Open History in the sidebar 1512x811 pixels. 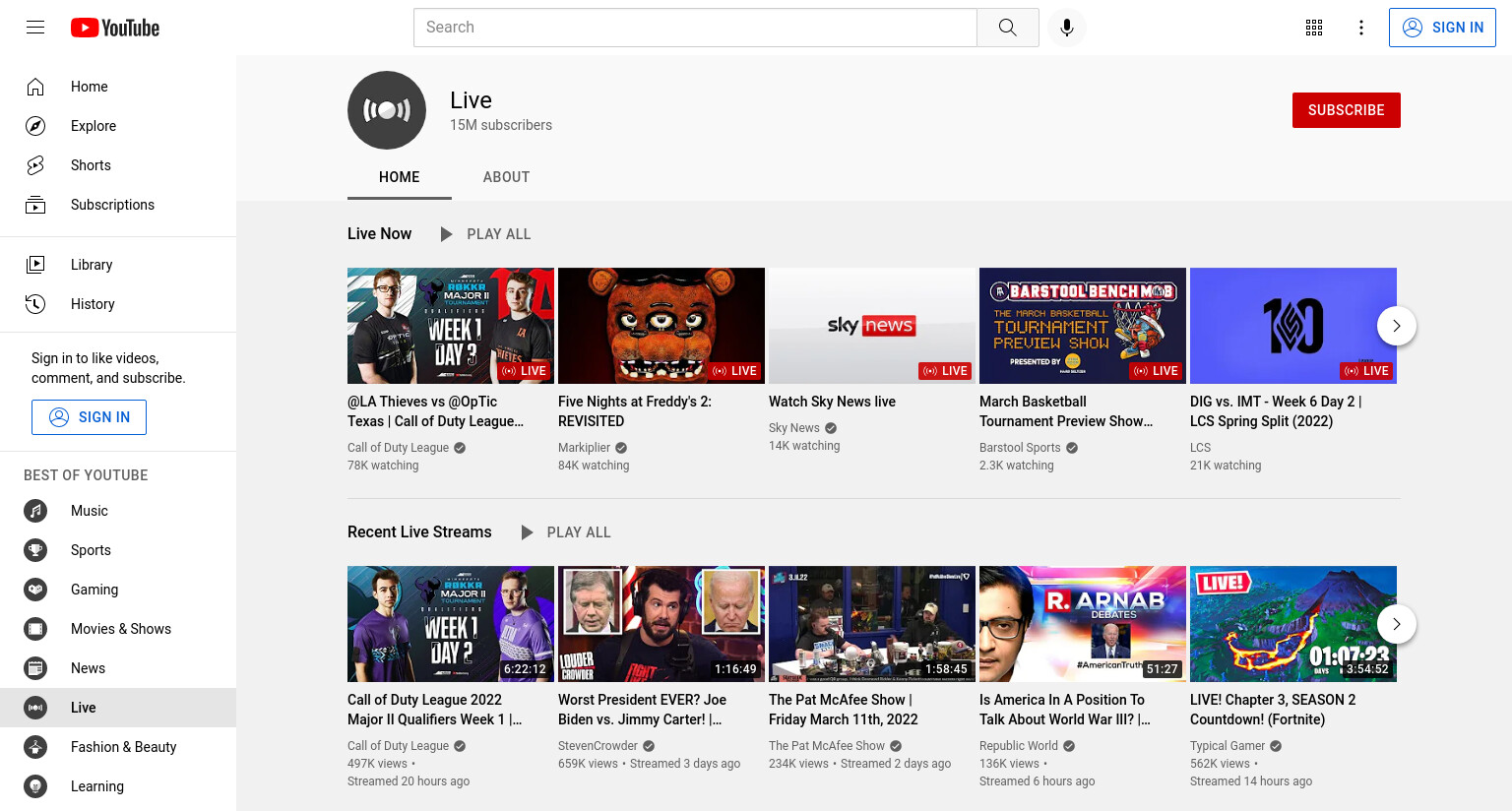pyautogui.click(x=118, y=304)
